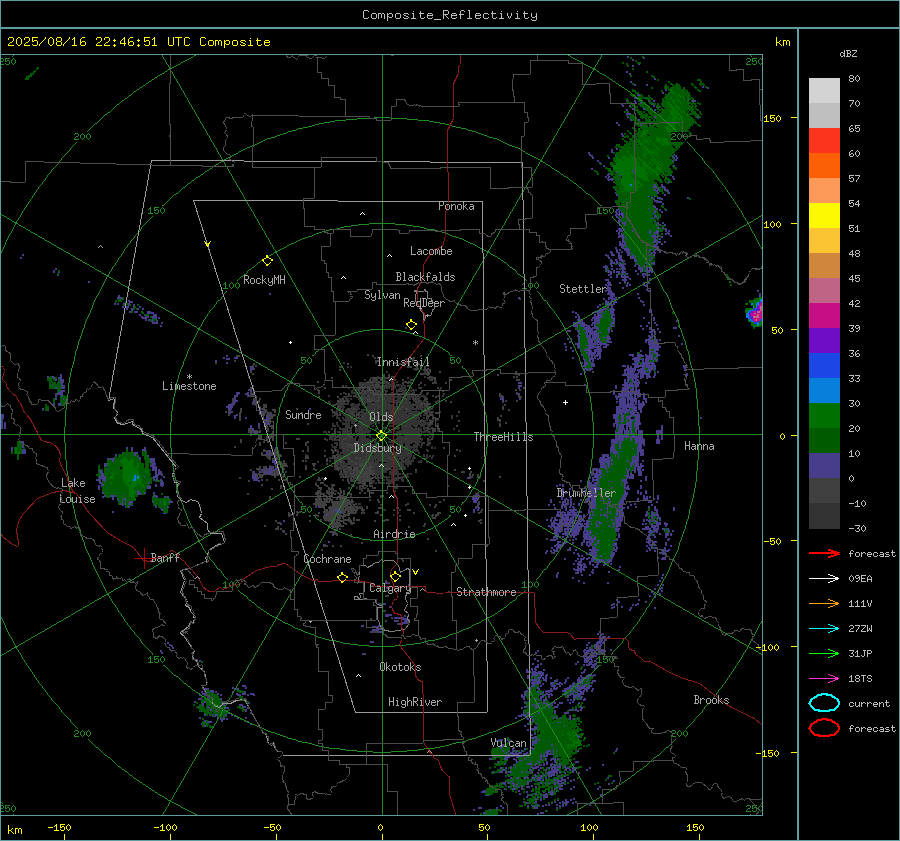Pick the red 60-65 dBZ color swatch

click(824, 141)
